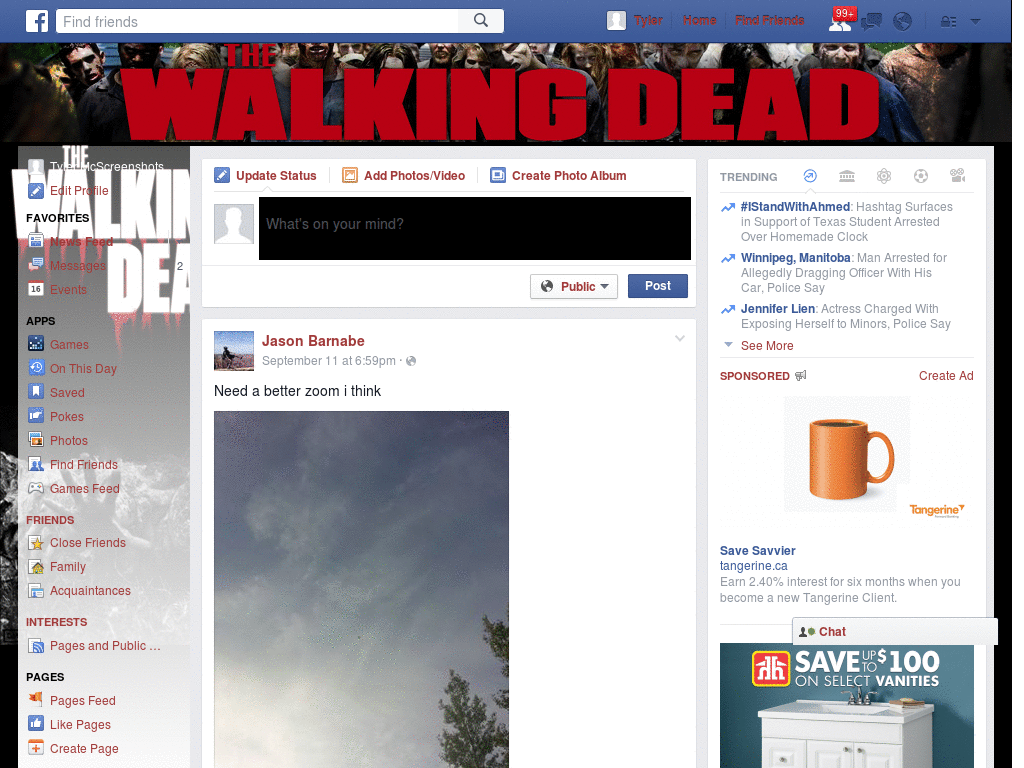Click Tangerine orange mug ad image
The image size is (1024, 768).
coord(846,459)
